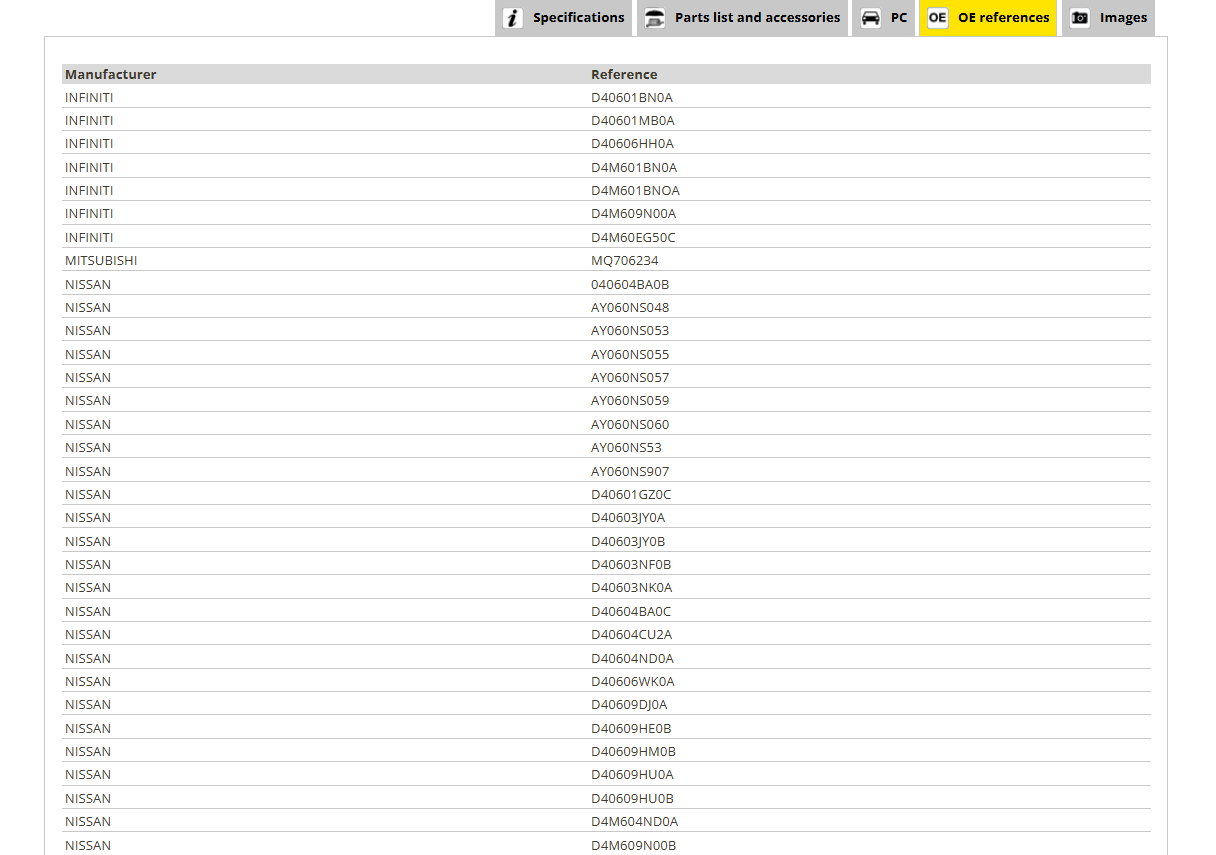This screenshot has height=855, width=1216.
Task: Select reference D40601MB0A
Action: [632, 120]
